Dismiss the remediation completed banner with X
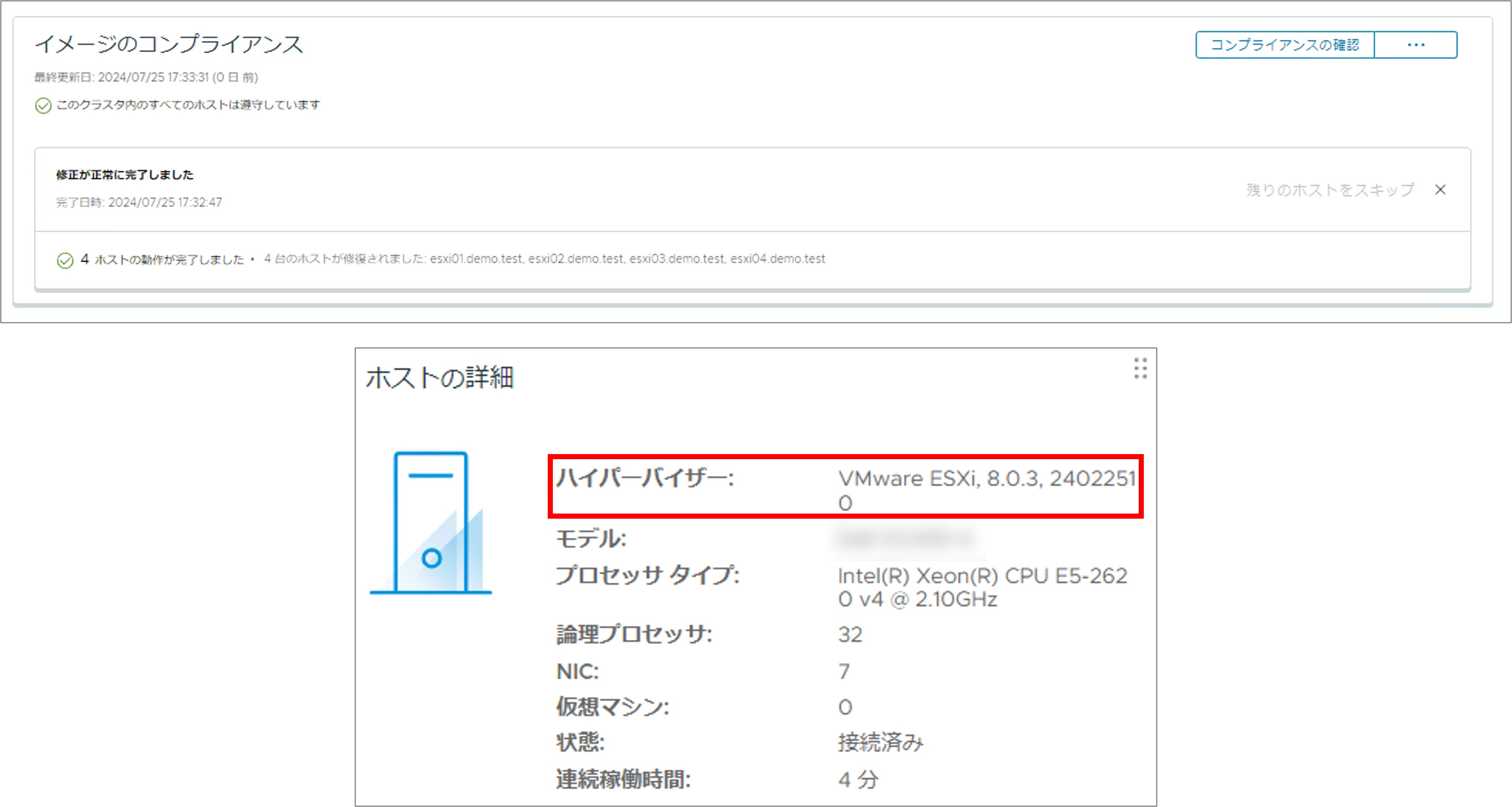This screenshot has height=807, width=1512. 1440,190
